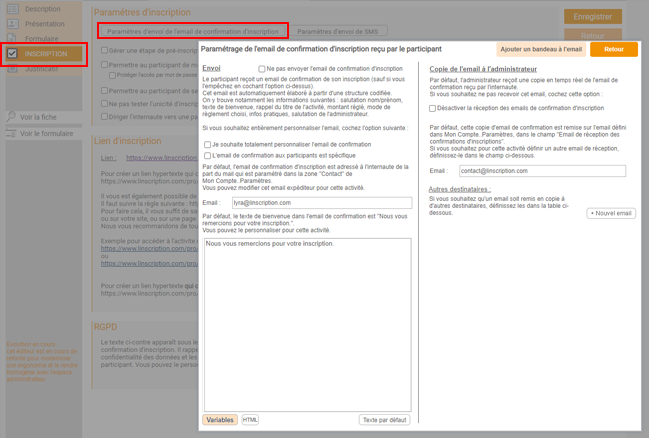
Task: Click the Inscription checkmark icon in sidebar
Action: 12,53
